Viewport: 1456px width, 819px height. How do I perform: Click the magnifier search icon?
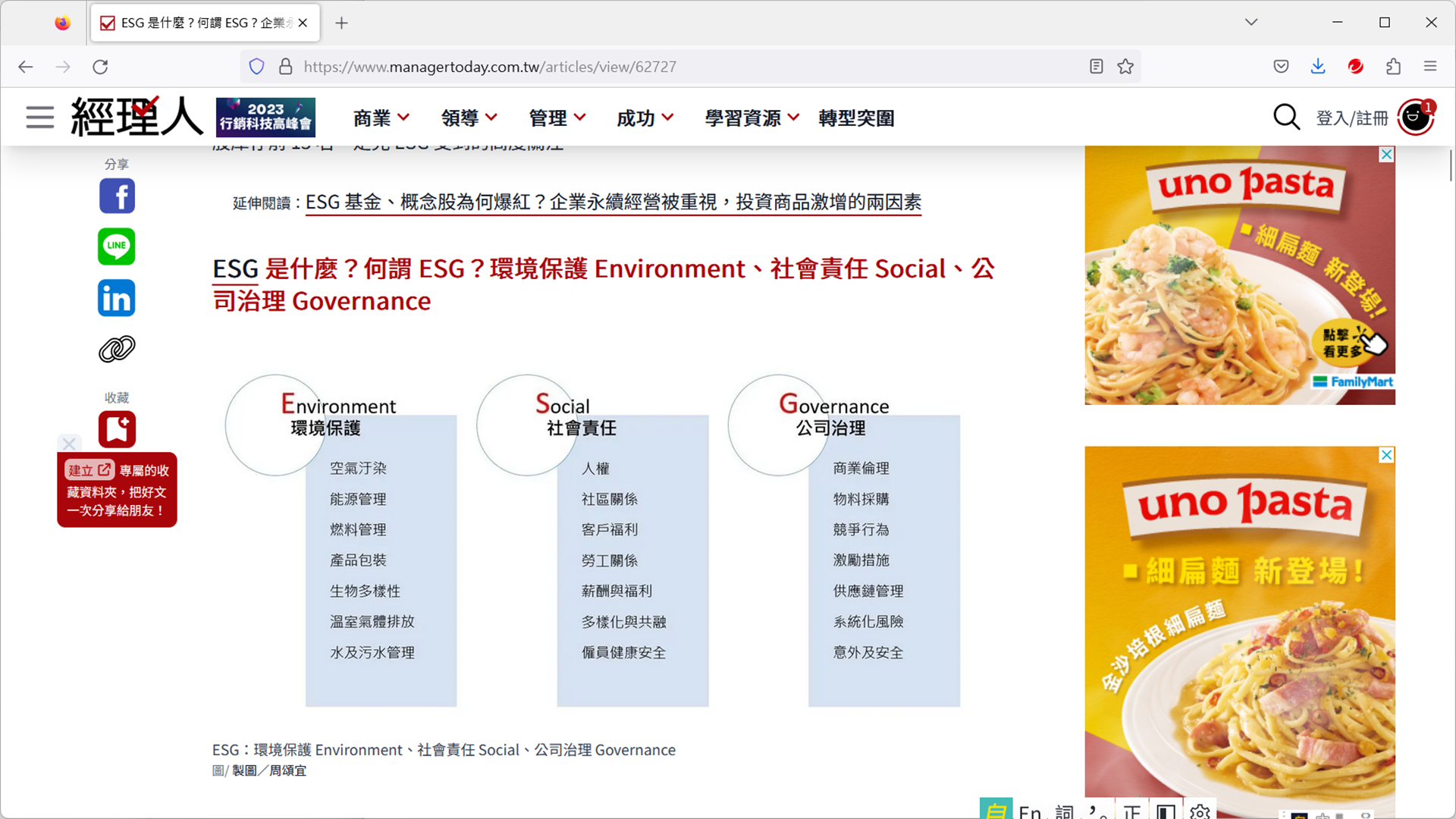1286,118
